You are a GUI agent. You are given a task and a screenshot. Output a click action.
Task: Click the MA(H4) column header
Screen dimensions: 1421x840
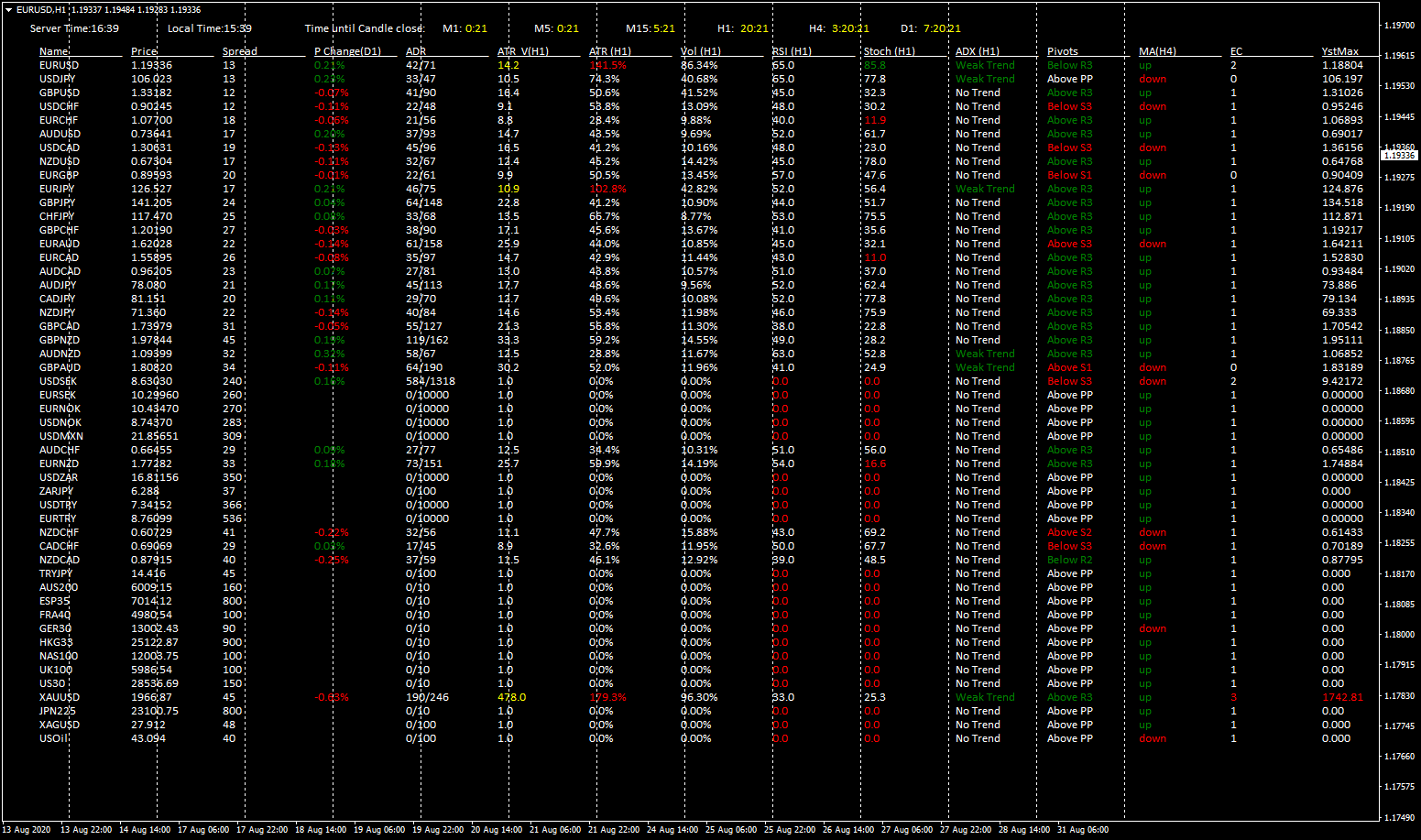(1157, 51)
